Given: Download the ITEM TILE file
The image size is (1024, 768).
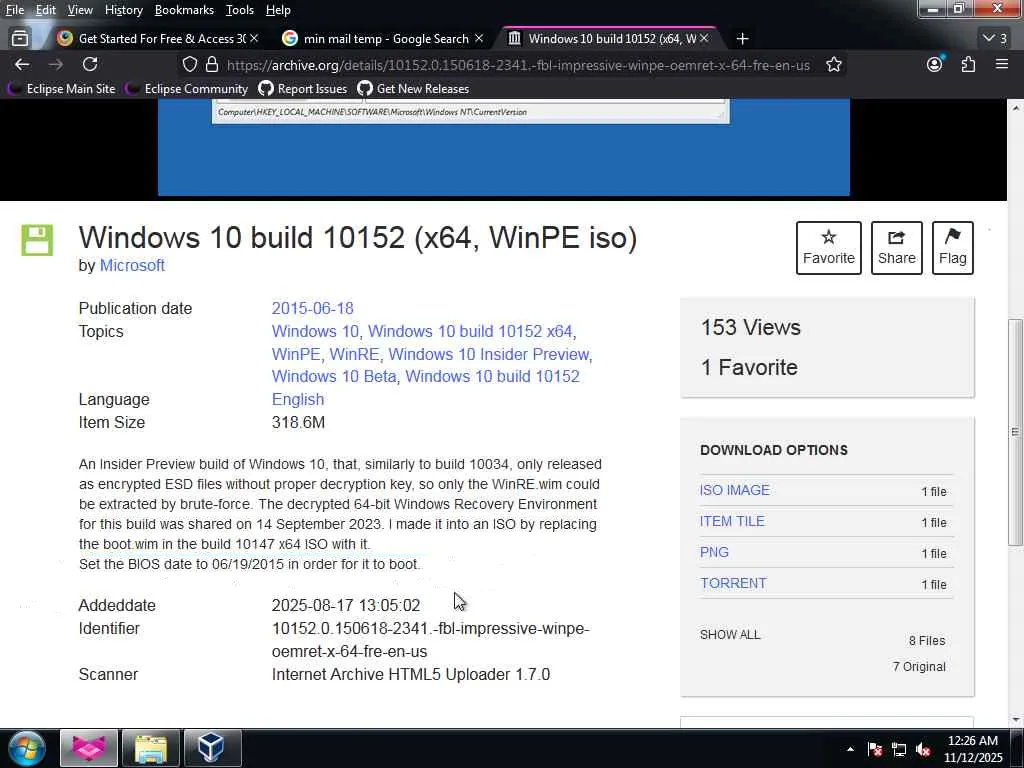Looking at the screenshot, I should [x=732, y=521].
